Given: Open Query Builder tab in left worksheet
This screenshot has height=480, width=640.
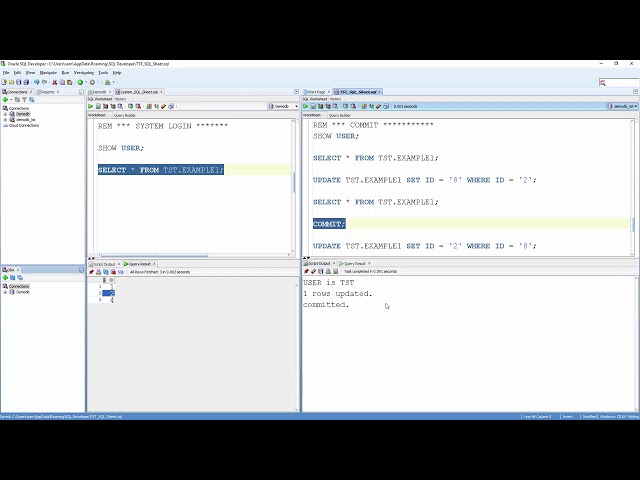Looking at the screenshot, I should tap(124, 116).
